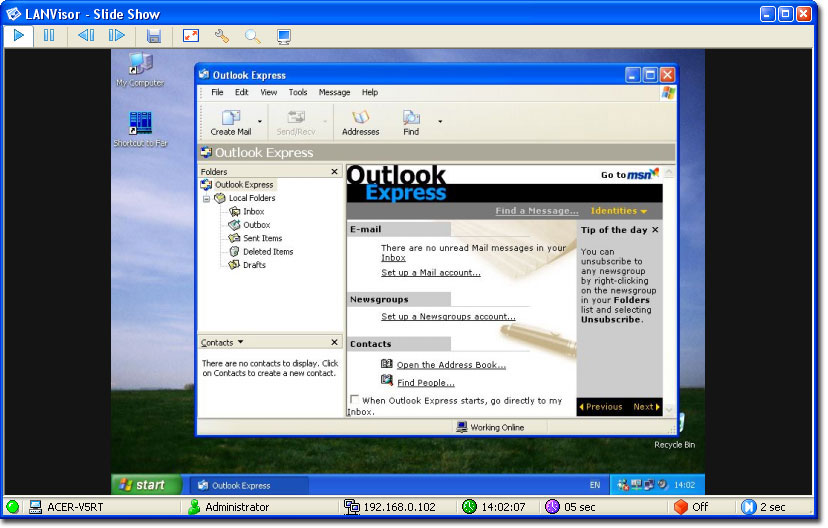Screen dimensions: 828x528
Task: Close the Contacts pane
Action: pyautogui.click(x=334, y=343)
